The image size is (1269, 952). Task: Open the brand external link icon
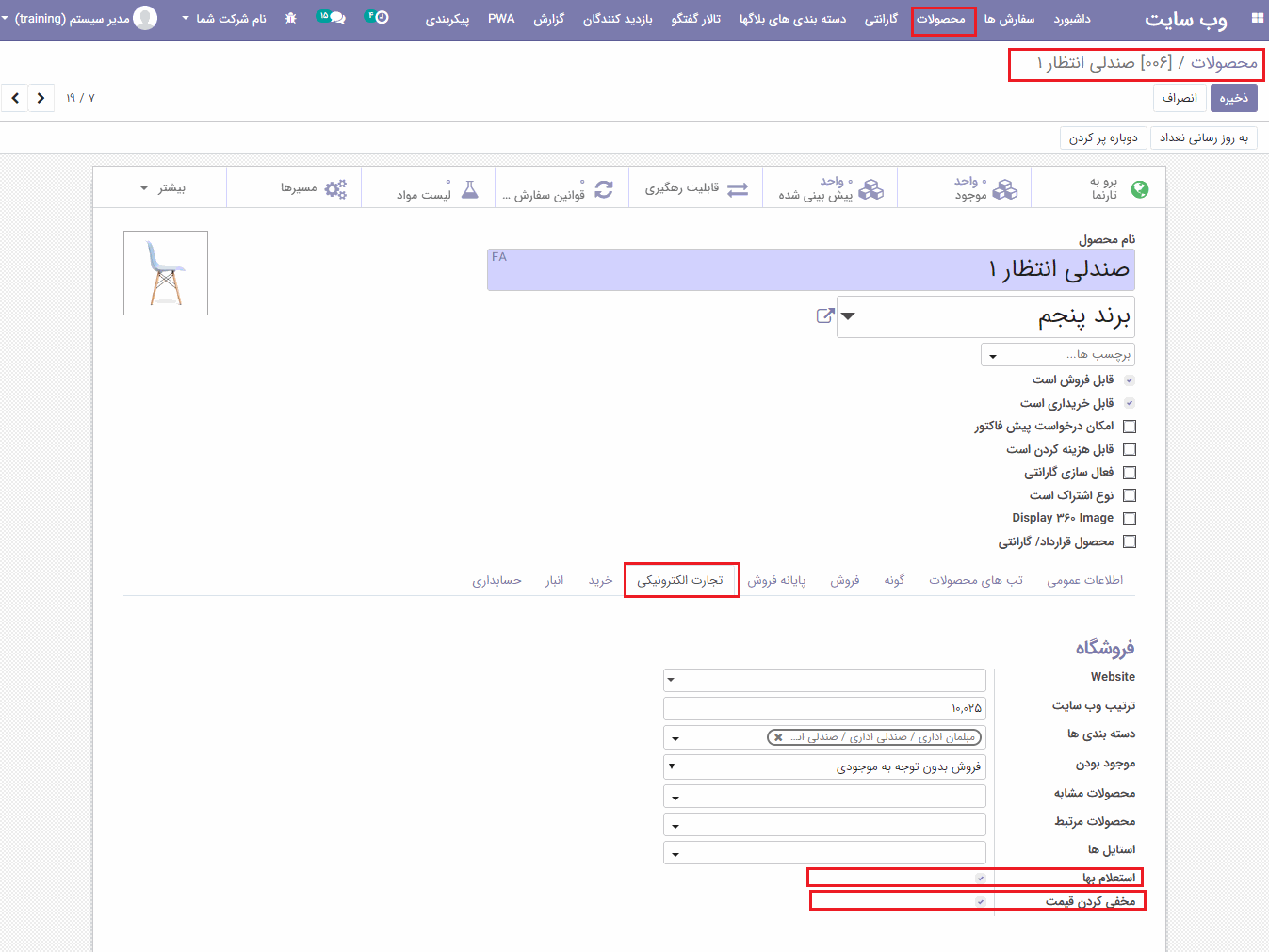pyautogui.click(x=825, y=316)
